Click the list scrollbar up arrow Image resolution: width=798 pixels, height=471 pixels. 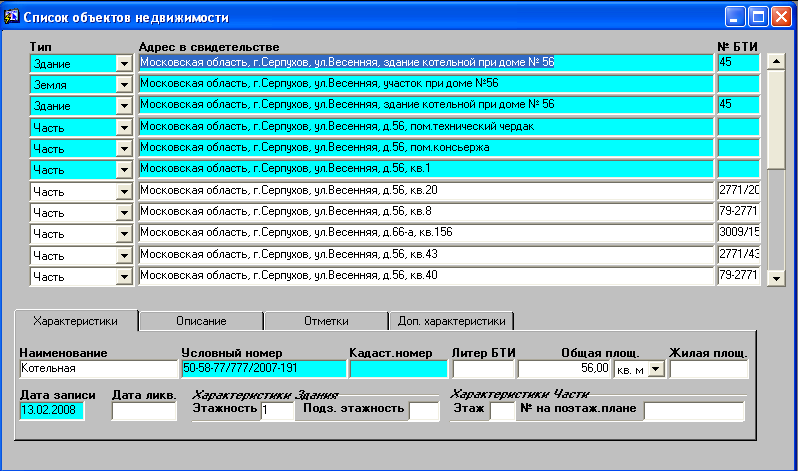(776, 62)
